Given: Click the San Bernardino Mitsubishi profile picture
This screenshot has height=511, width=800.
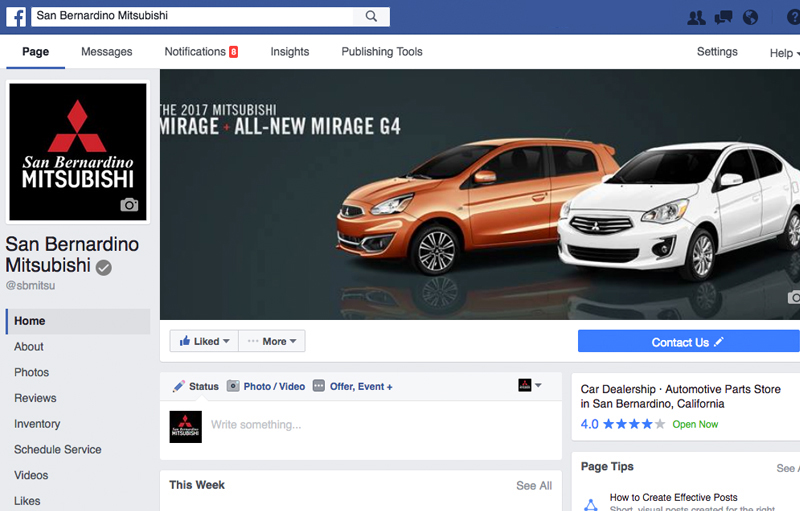Looking at the screenshot, I should point(78,152).
